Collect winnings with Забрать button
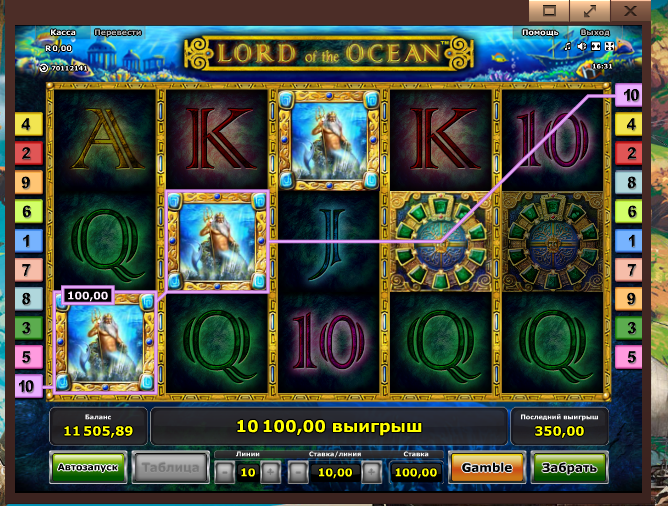The image size is (668, 506). [569, 467]
